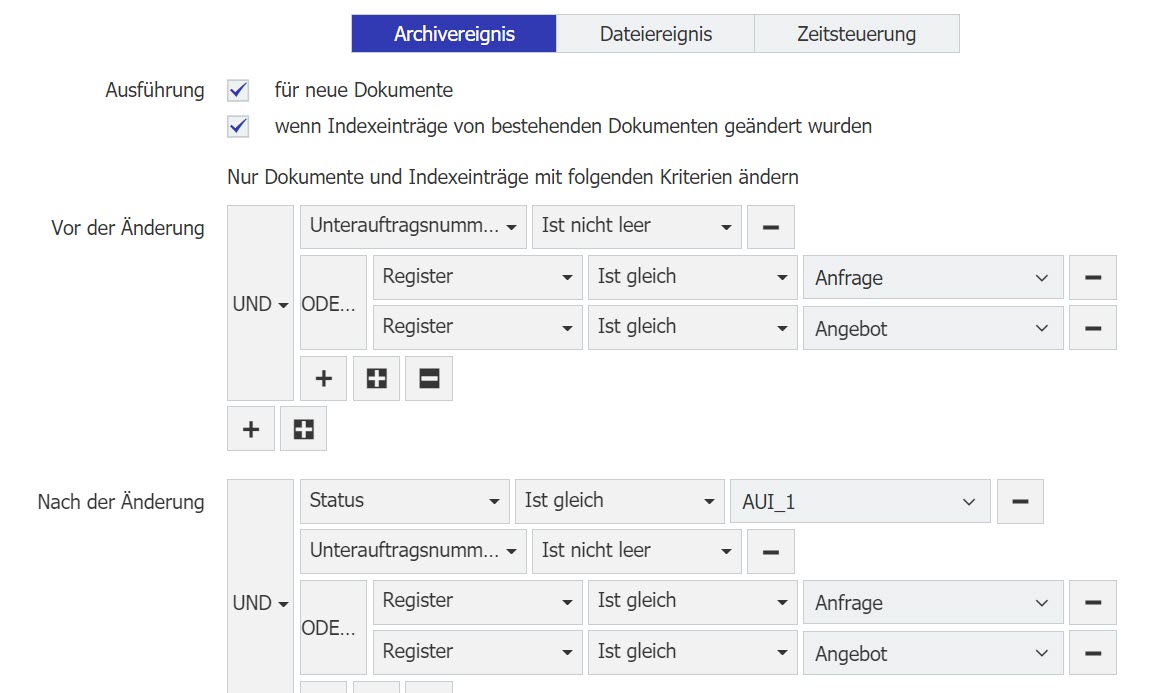Viewport: 1166px width, 693px height.
Task: Add a new group below the UND block
Action: [304, 429]
